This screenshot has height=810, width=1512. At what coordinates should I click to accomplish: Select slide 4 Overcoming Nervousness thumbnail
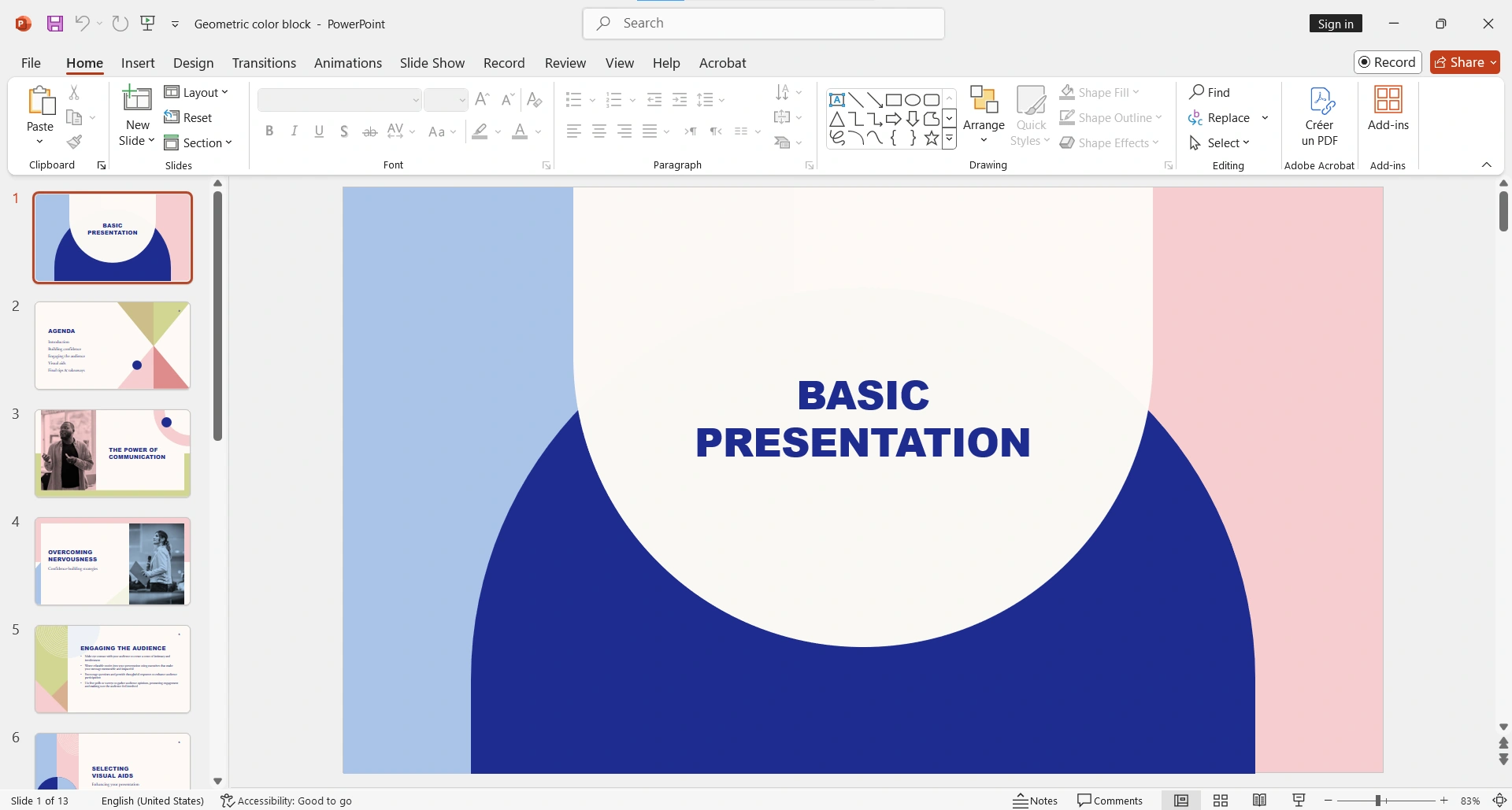[x=112, y=561]
